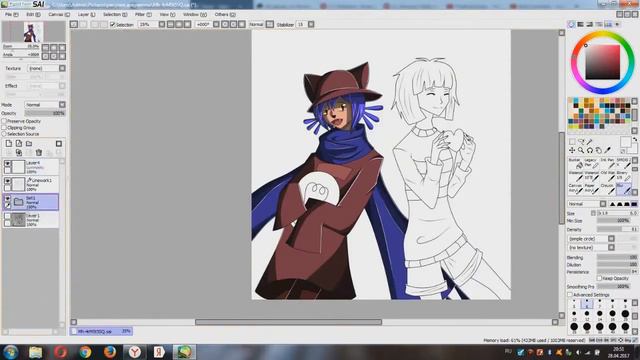This screenshot has width=640, height=360.
Task: Select the Binary brush tool
Action: pyautogui.click(x=623, y=176)
